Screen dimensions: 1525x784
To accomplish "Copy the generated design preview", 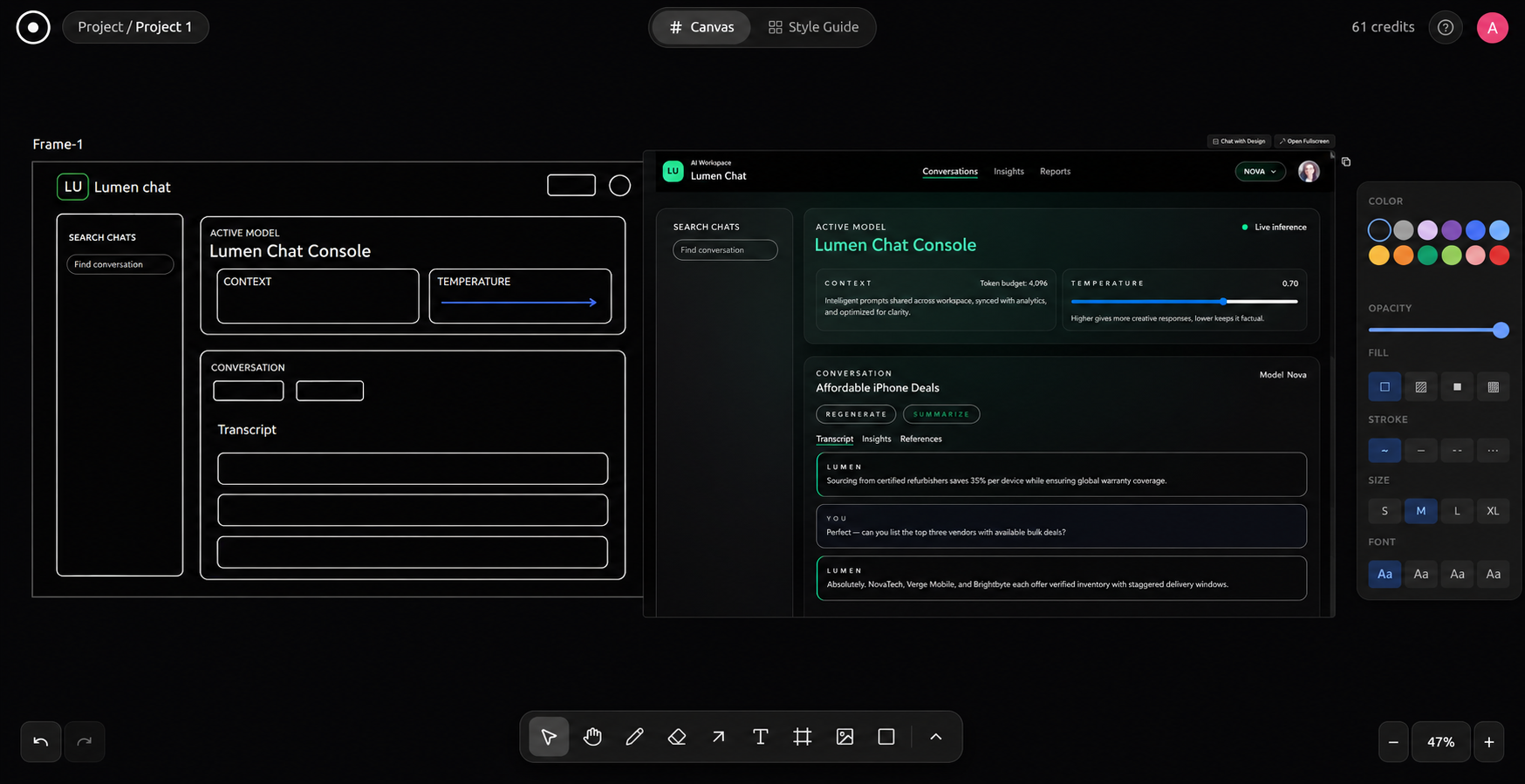I will pos(1346,162).
